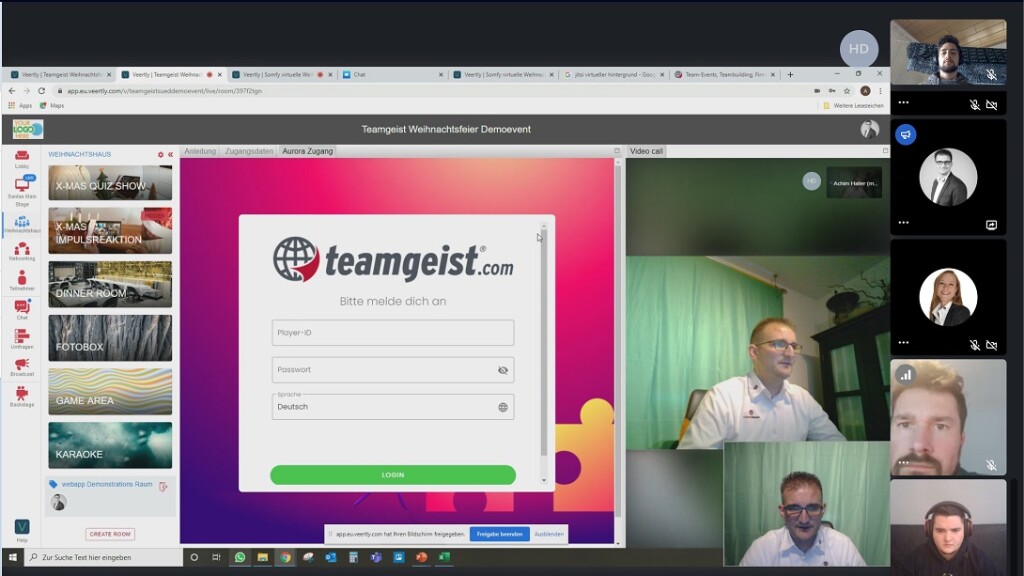The height and width of the screenshot is (576, 1024).
Task: Click YOUR LOGO HERE image
Action: pos(27,129)
